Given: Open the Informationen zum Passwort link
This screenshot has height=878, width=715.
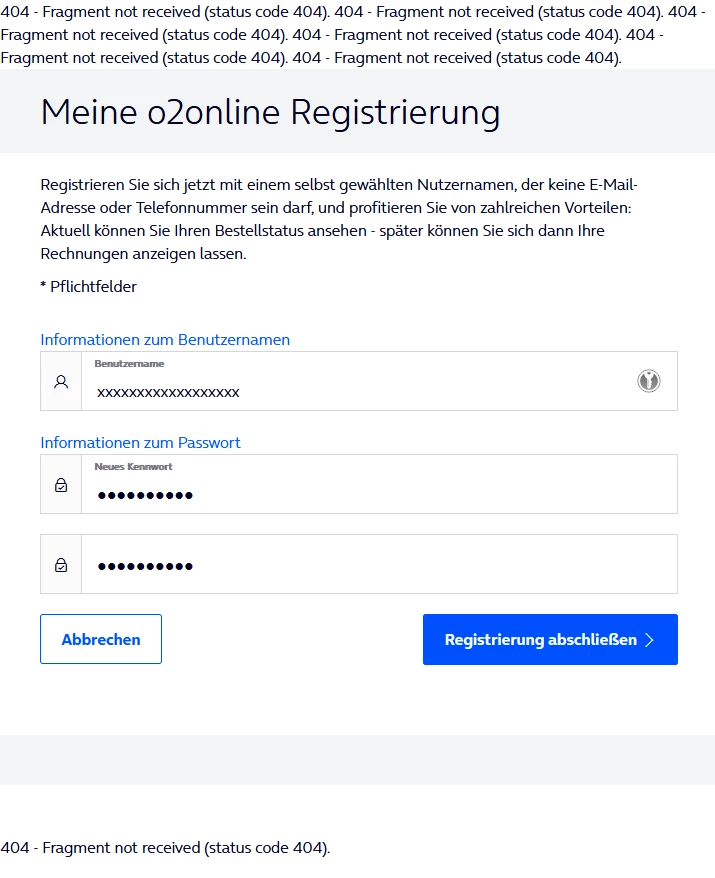Looking at the screenshot, I should (x=140, y=443).
